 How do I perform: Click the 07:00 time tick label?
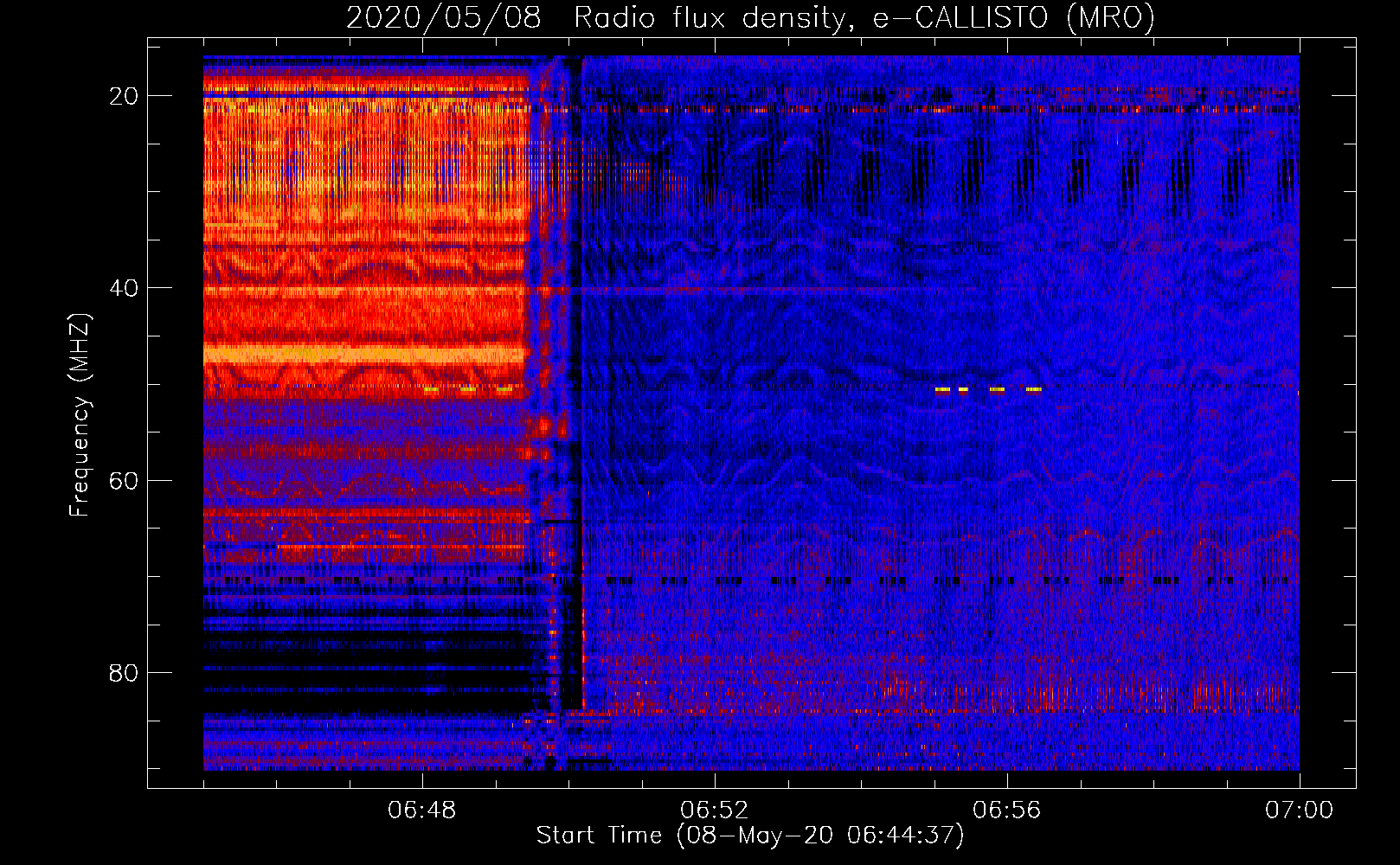1300,811
